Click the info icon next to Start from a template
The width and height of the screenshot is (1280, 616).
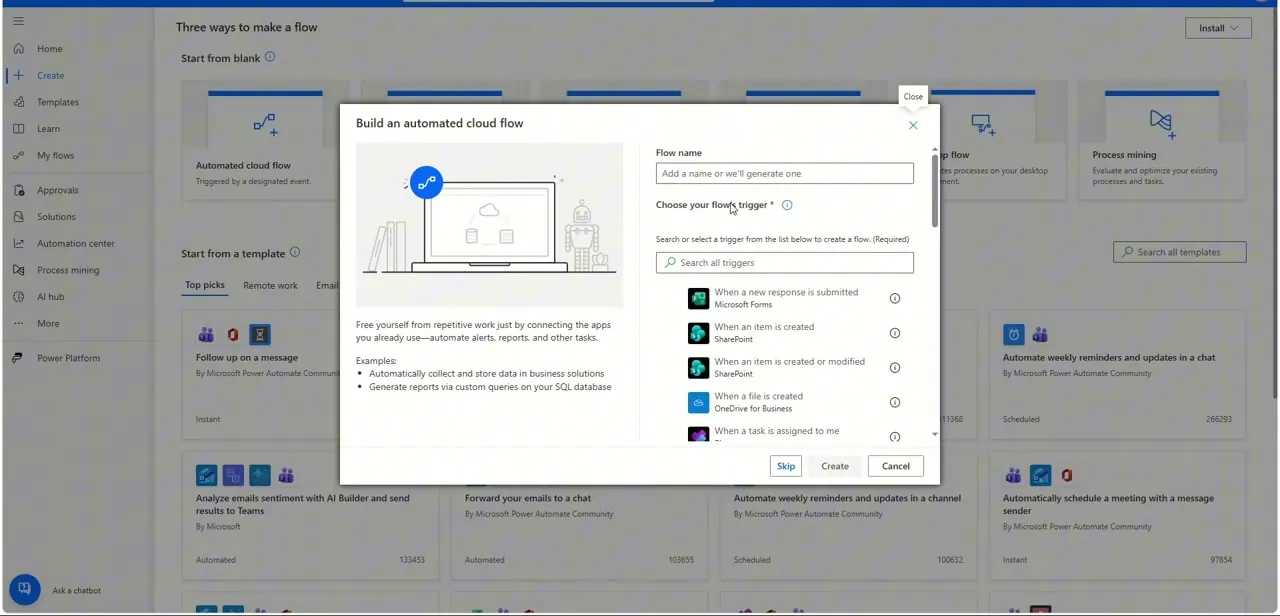pos(294,252)
